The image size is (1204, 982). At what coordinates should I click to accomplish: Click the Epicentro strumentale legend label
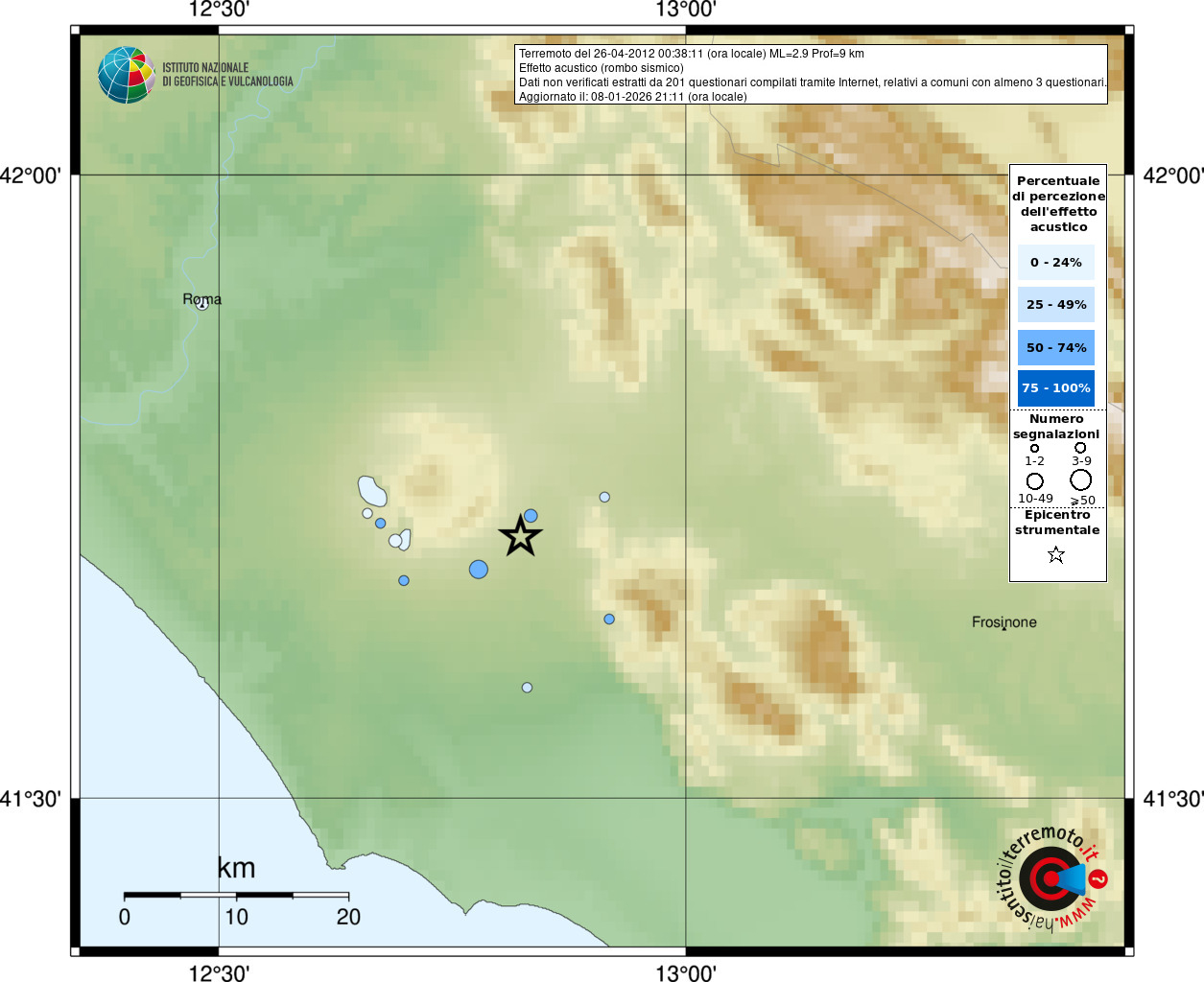[x=1057, y=523]
